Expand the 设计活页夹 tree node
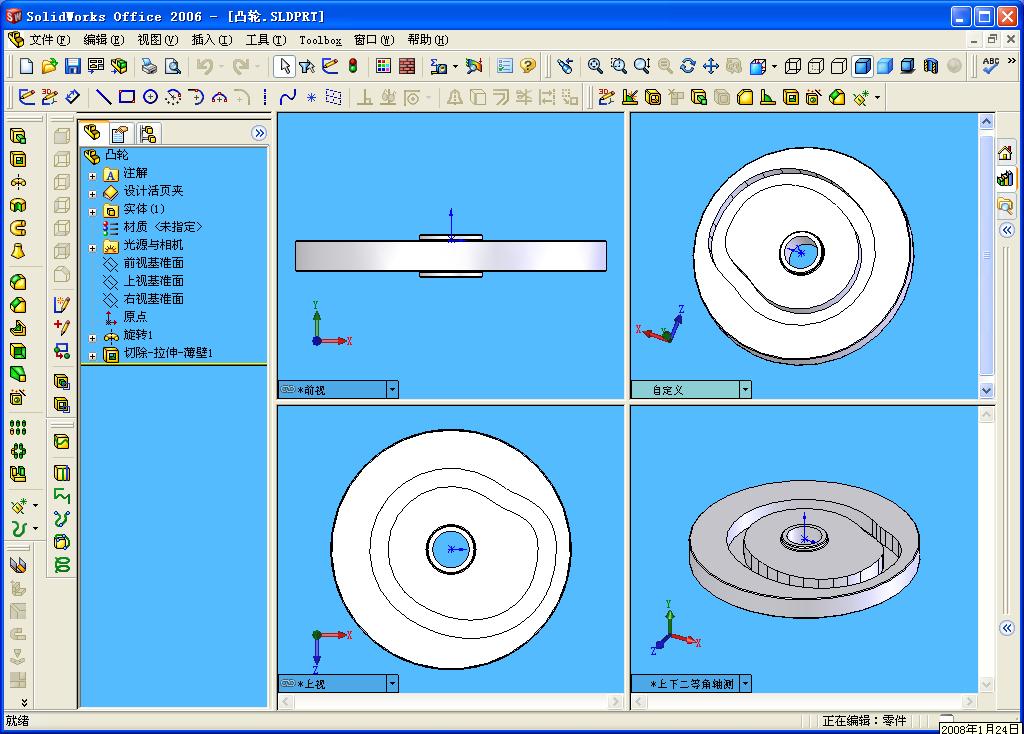The image size is (1024, 734). 92,194
